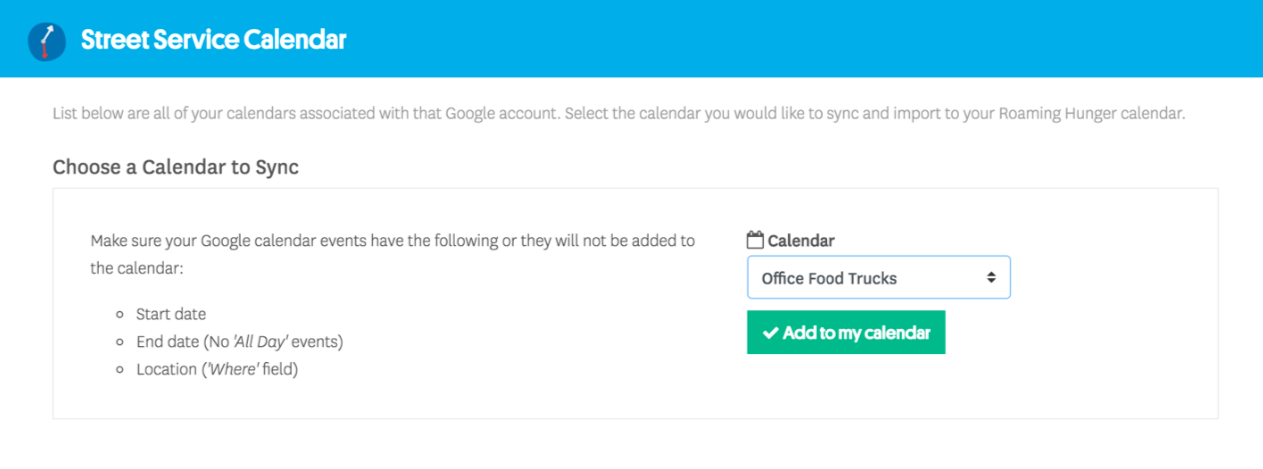Viewport: 1263px width, 469px height.
Task: Click the intro text about Google account calendars
Action: click(x=618, y=114)
